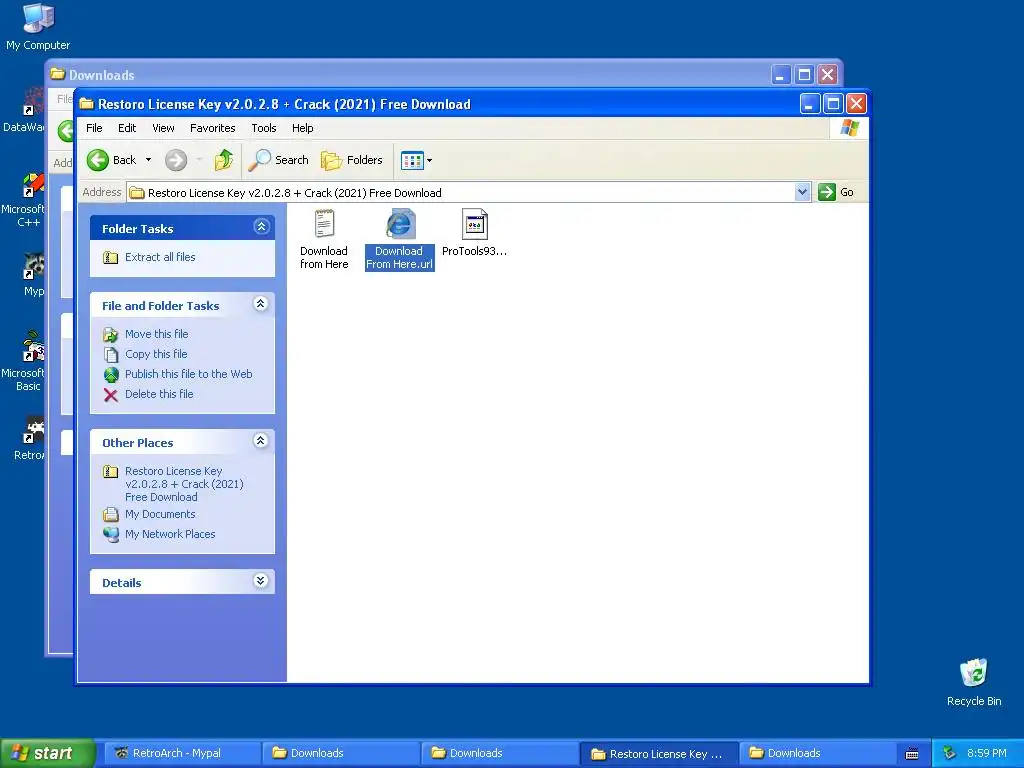Image resolution: width=1024 pixels, height=768 pixels.
Task: Select the Download From Here.url shortcut icon
Action: 400,224
